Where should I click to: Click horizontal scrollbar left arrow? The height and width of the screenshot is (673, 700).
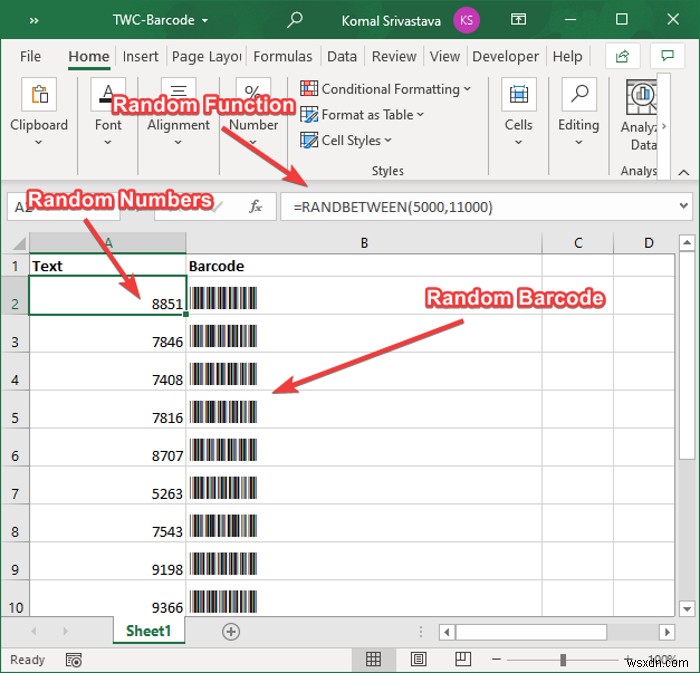click(447, 631)
